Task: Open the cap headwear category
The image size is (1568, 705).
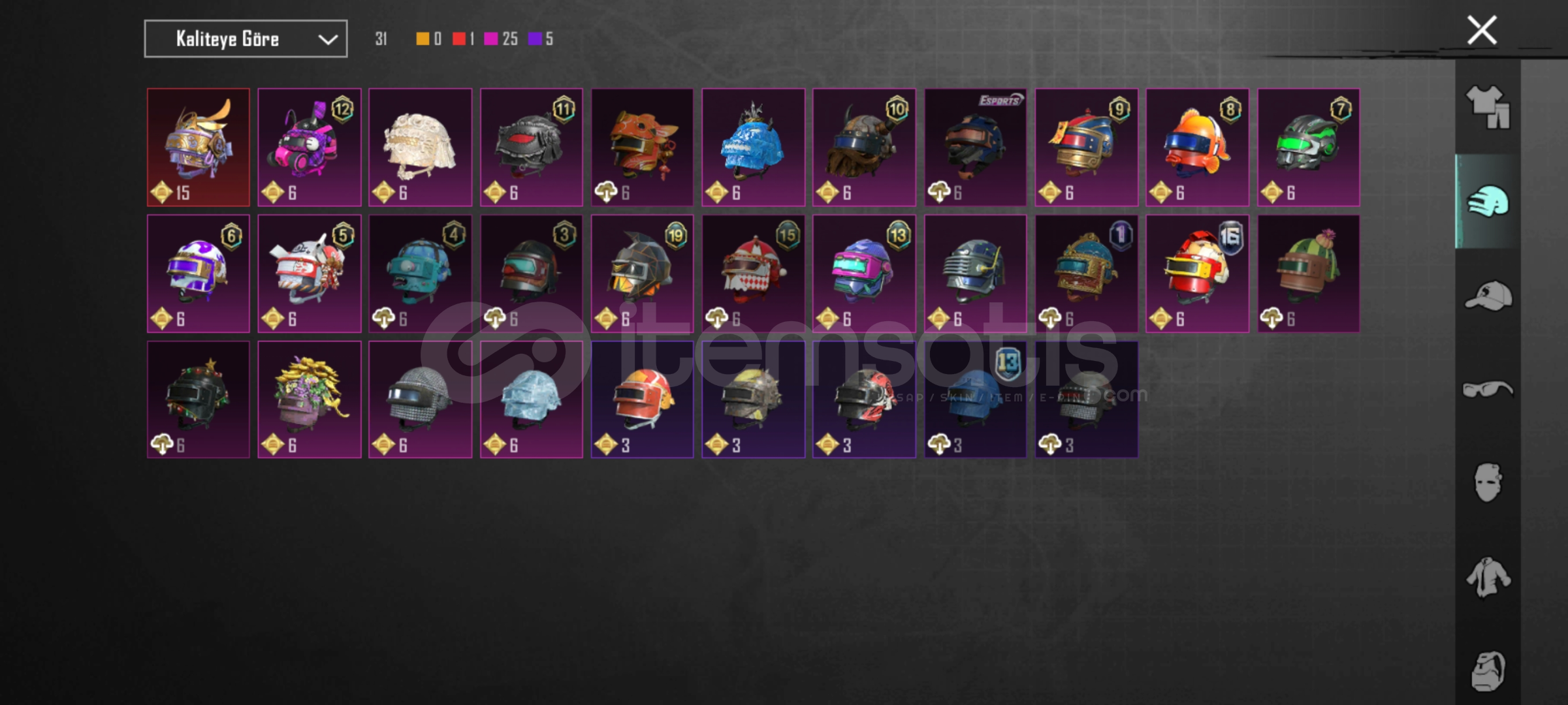Action: (x=1488, y=296)
